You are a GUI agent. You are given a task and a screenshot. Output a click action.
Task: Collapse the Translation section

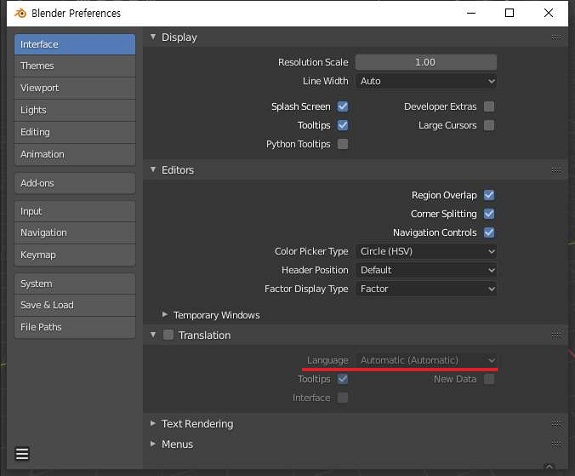[153, 335]
